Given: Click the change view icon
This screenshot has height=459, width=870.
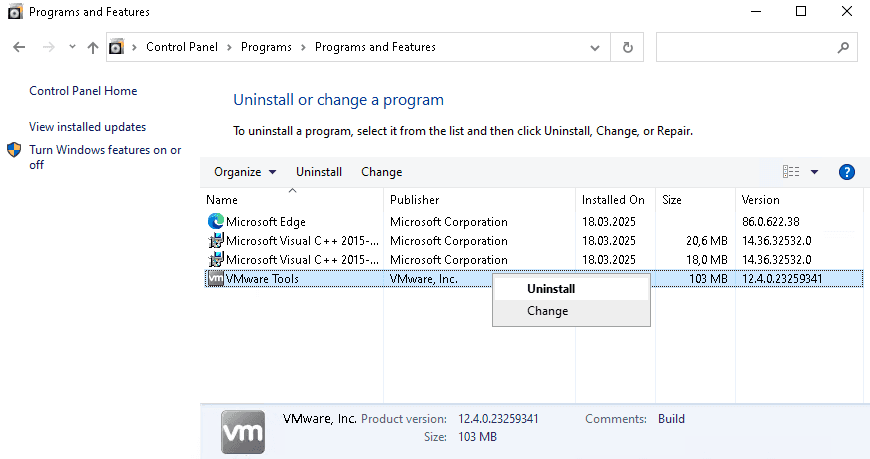Looking at the screenshot, I should pos(791,172).
